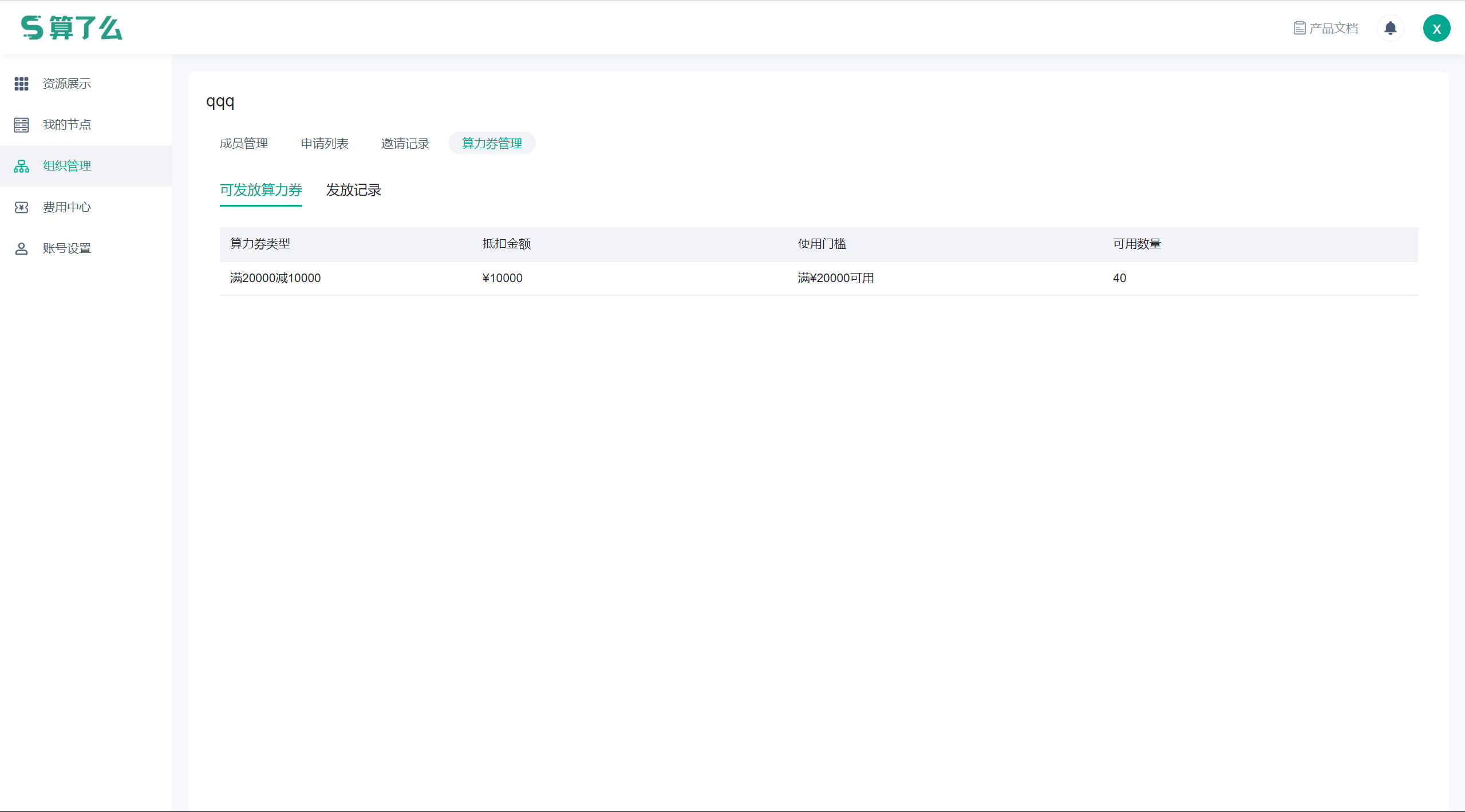The image size is (1465, 812).
Task: Open the 产品文档 link
Action: (x=1333, y=28)
